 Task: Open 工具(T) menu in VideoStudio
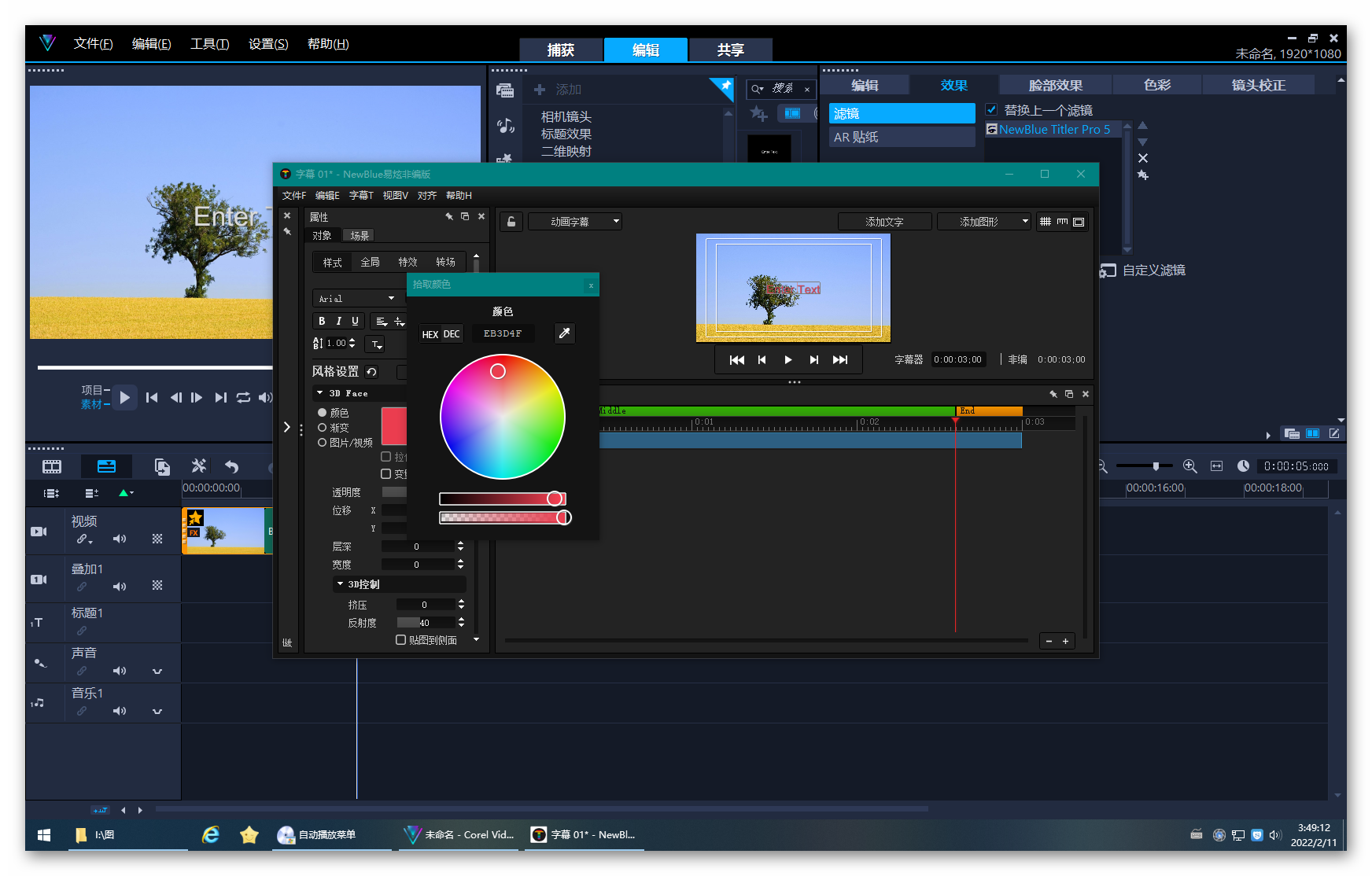pos(209,44)
